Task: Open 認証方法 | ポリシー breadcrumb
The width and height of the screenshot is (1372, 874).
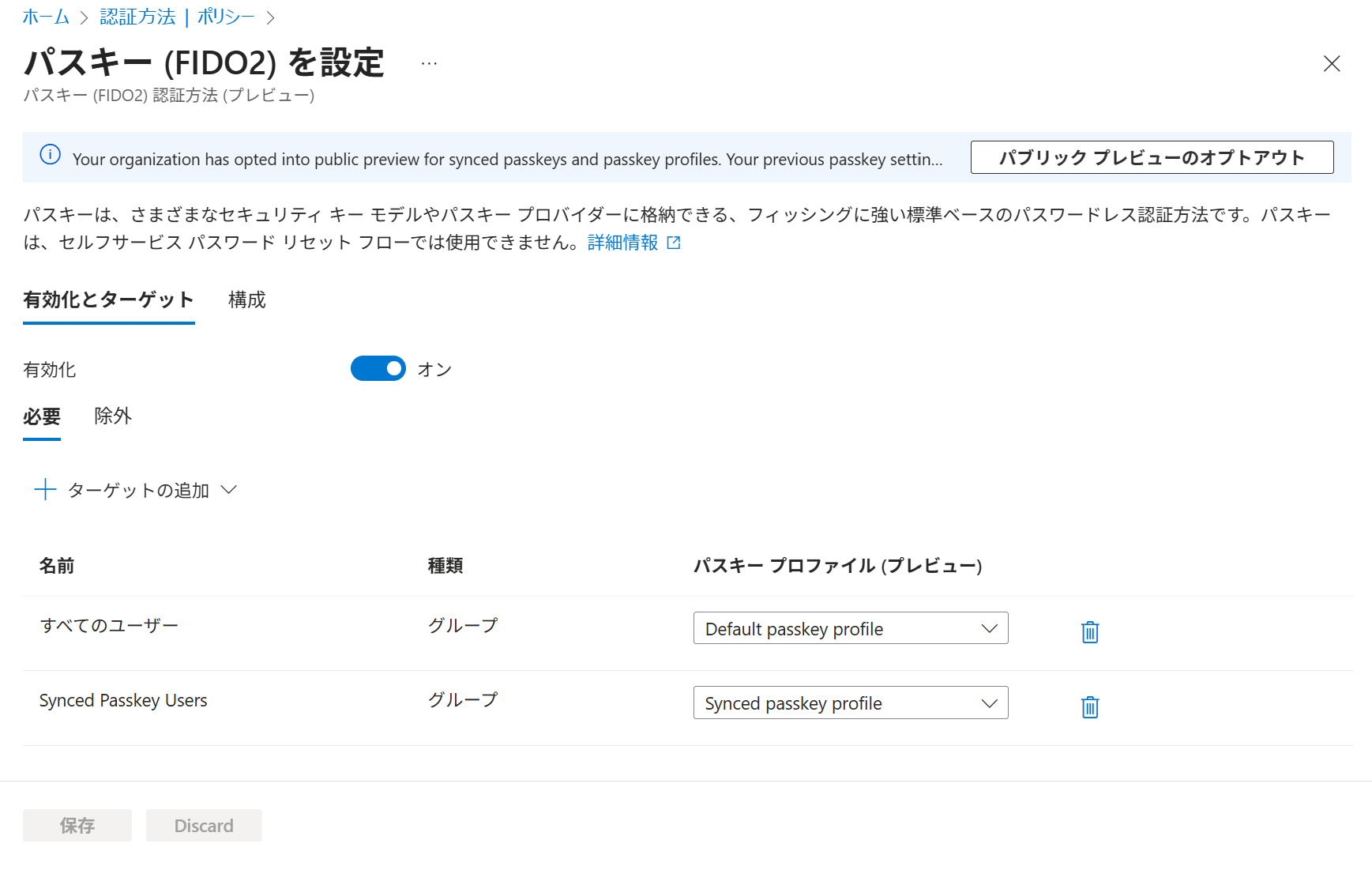Action: tap(177, 17)
